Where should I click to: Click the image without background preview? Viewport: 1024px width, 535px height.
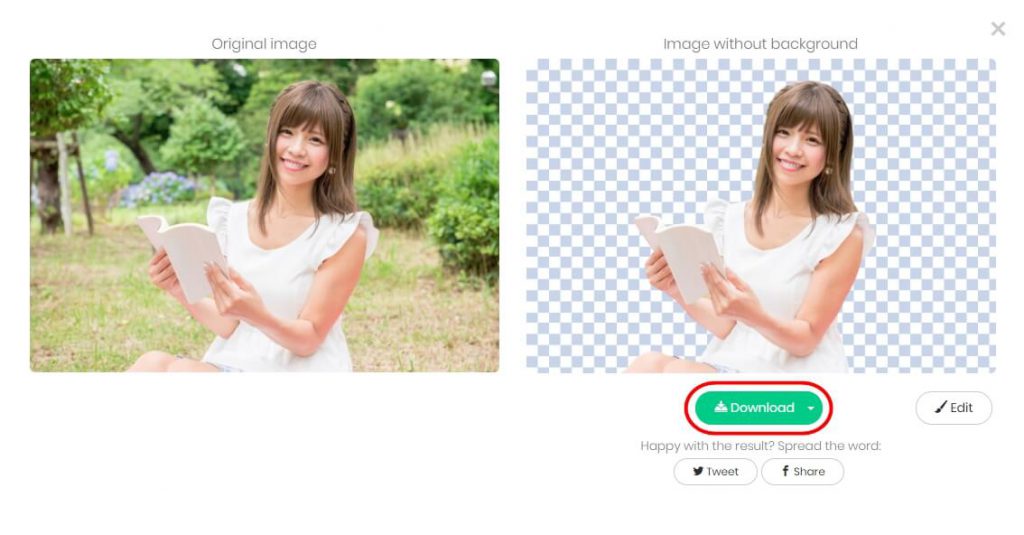tap(761, 216)
